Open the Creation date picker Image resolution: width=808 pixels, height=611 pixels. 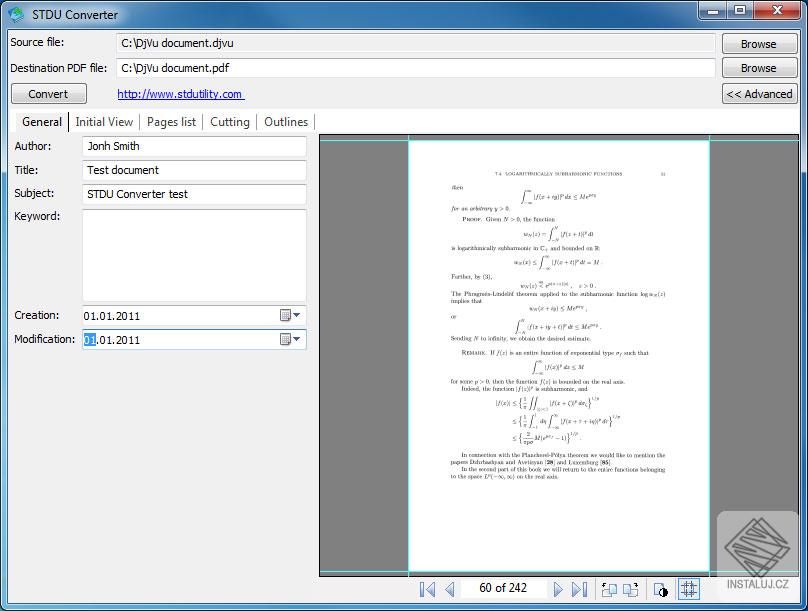286,315
